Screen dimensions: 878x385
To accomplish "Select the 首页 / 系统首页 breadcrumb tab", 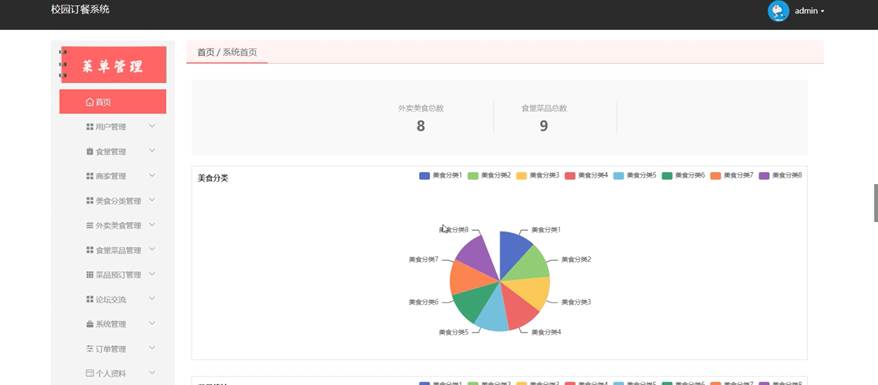I will pos(227,52).
